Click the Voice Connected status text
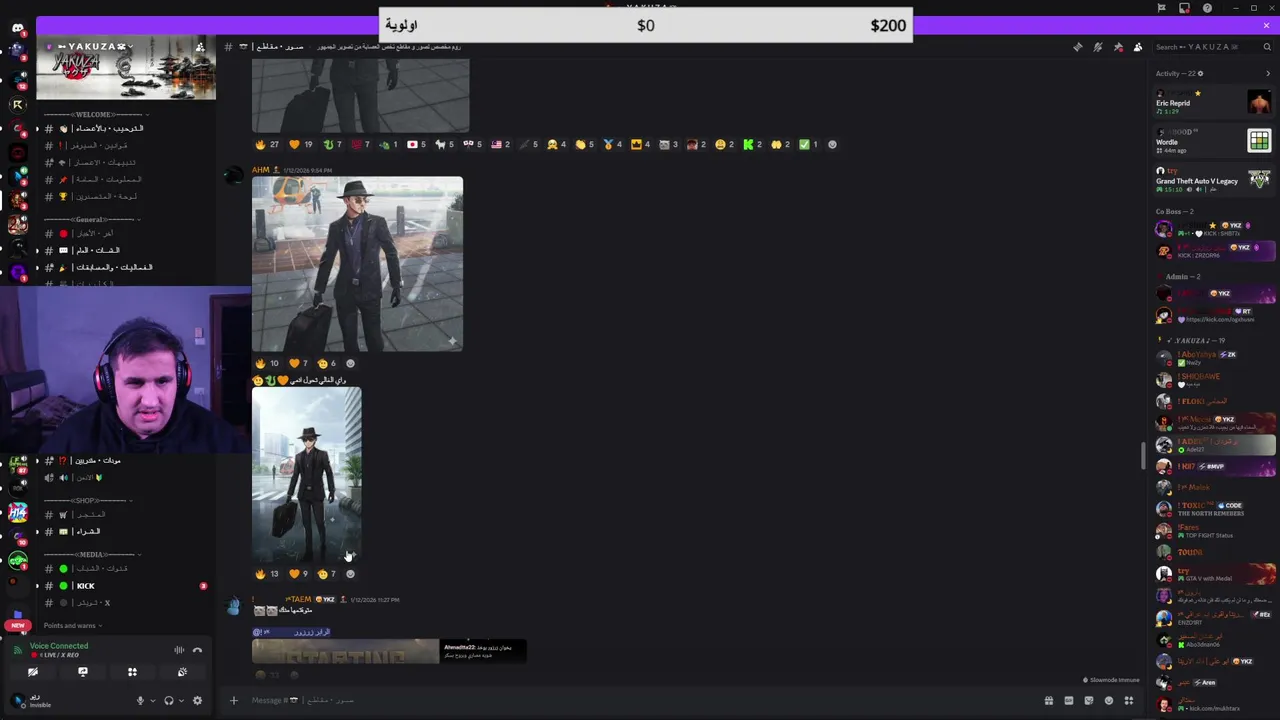The height and width of the screenshot is (720, 1280). point(59,646)
